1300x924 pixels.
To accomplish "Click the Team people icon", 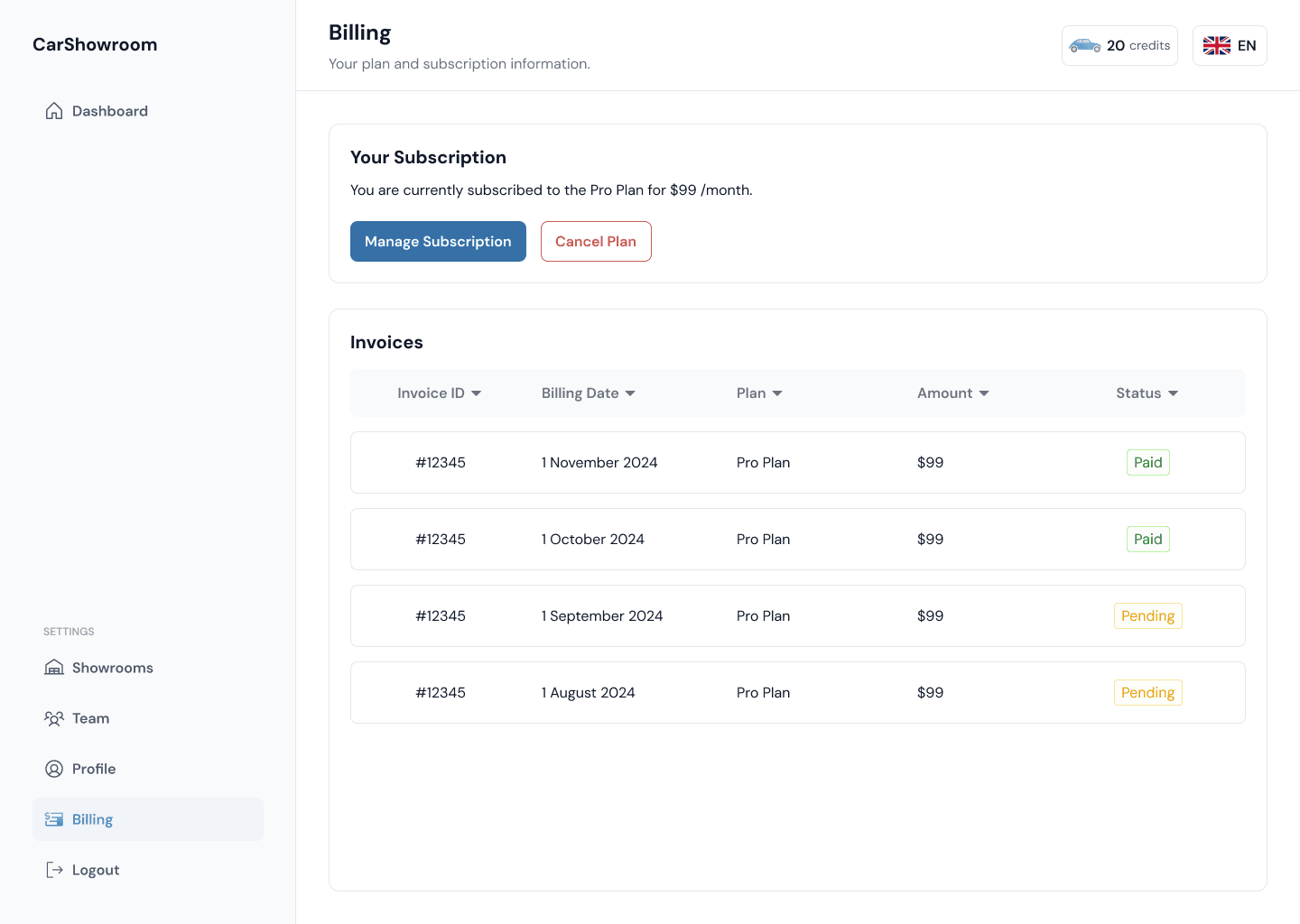I will click(x=54, y=718).
